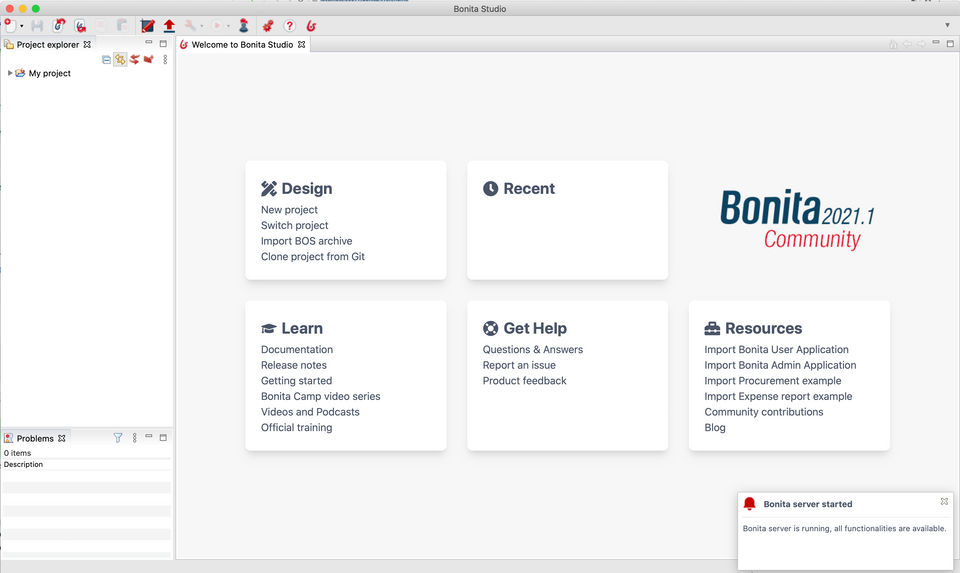
Task: Expand the My project tree node
Action: tap(10, 73)
